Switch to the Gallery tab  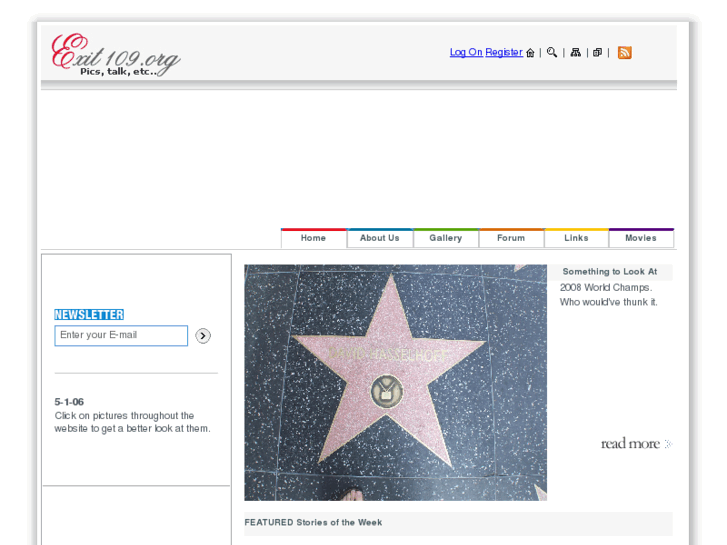446,238
